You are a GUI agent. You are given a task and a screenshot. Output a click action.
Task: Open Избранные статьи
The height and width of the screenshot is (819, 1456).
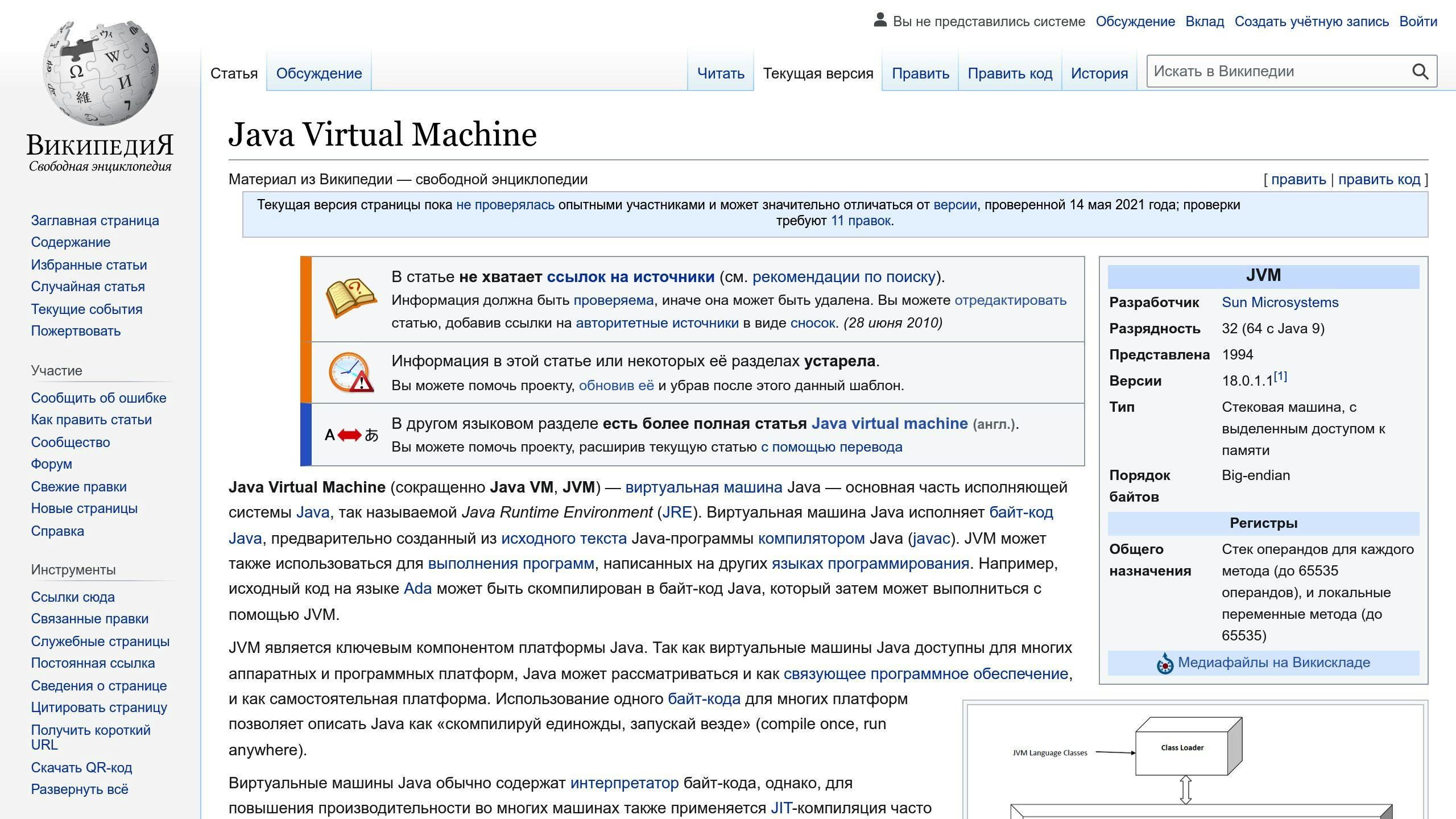tap(89, 265)
